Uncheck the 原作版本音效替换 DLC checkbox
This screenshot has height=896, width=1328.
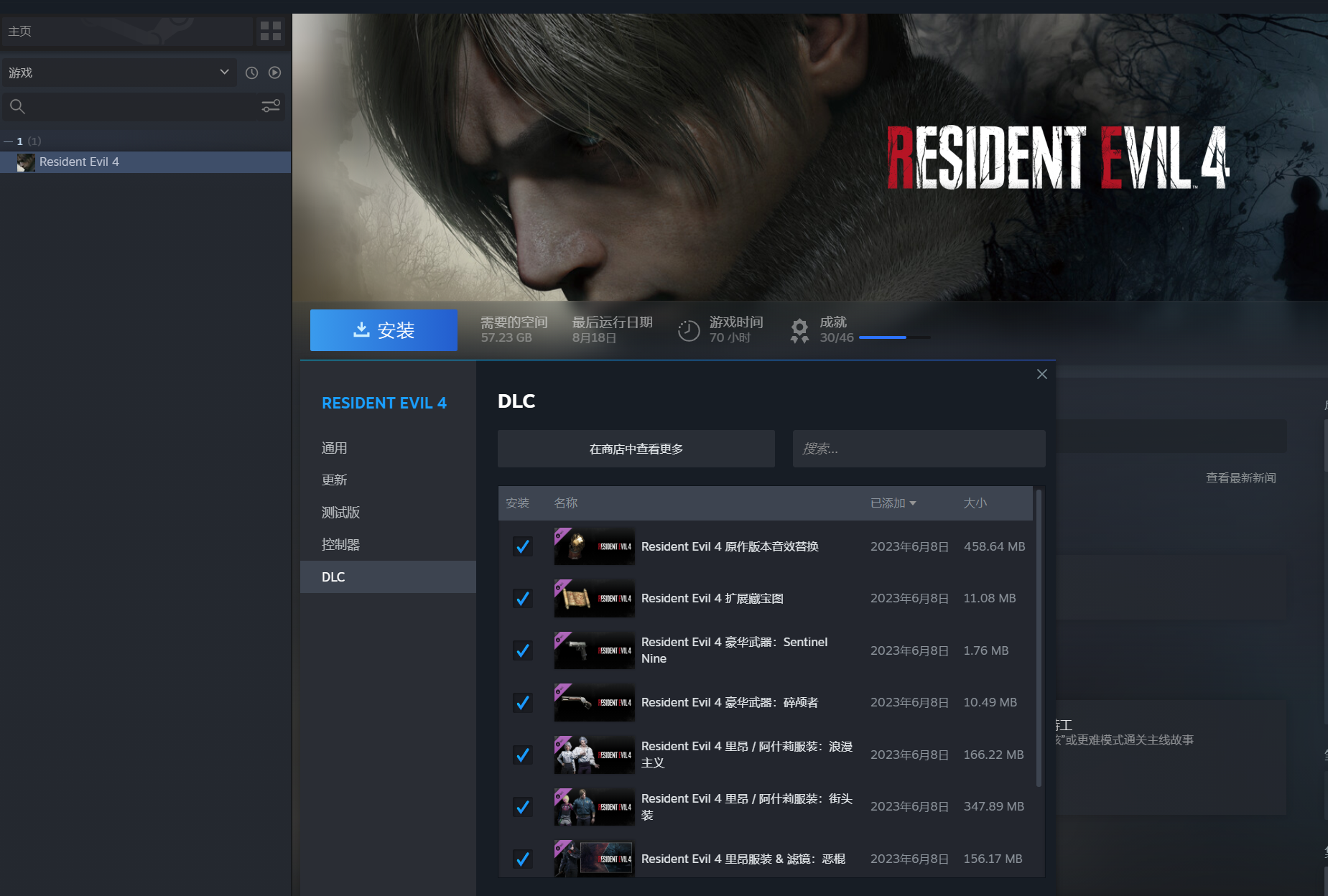(x=523, y=546)
